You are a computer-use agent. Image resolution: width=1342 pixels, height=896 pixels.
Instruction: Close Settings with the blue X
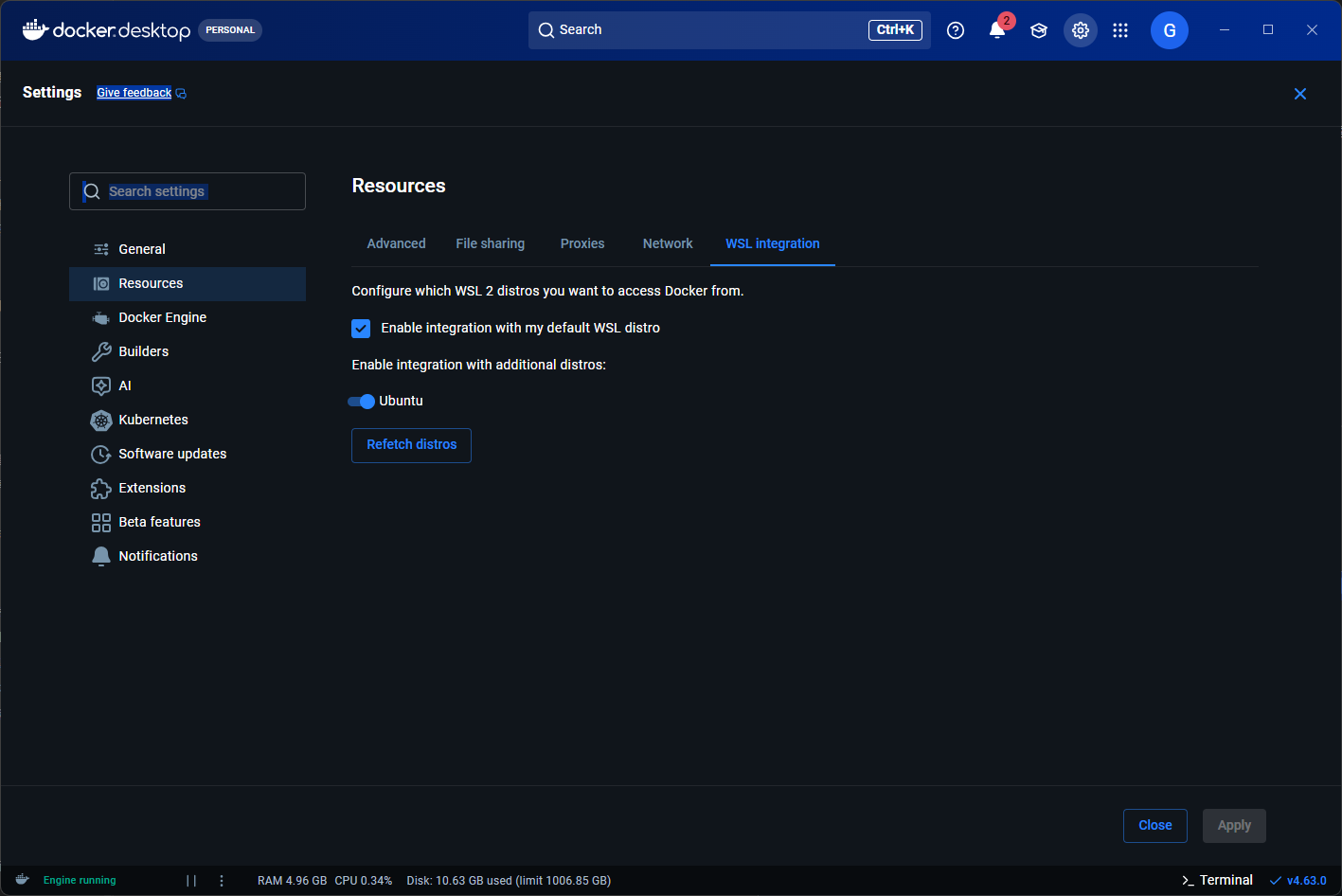click(x=1300, y=94)
